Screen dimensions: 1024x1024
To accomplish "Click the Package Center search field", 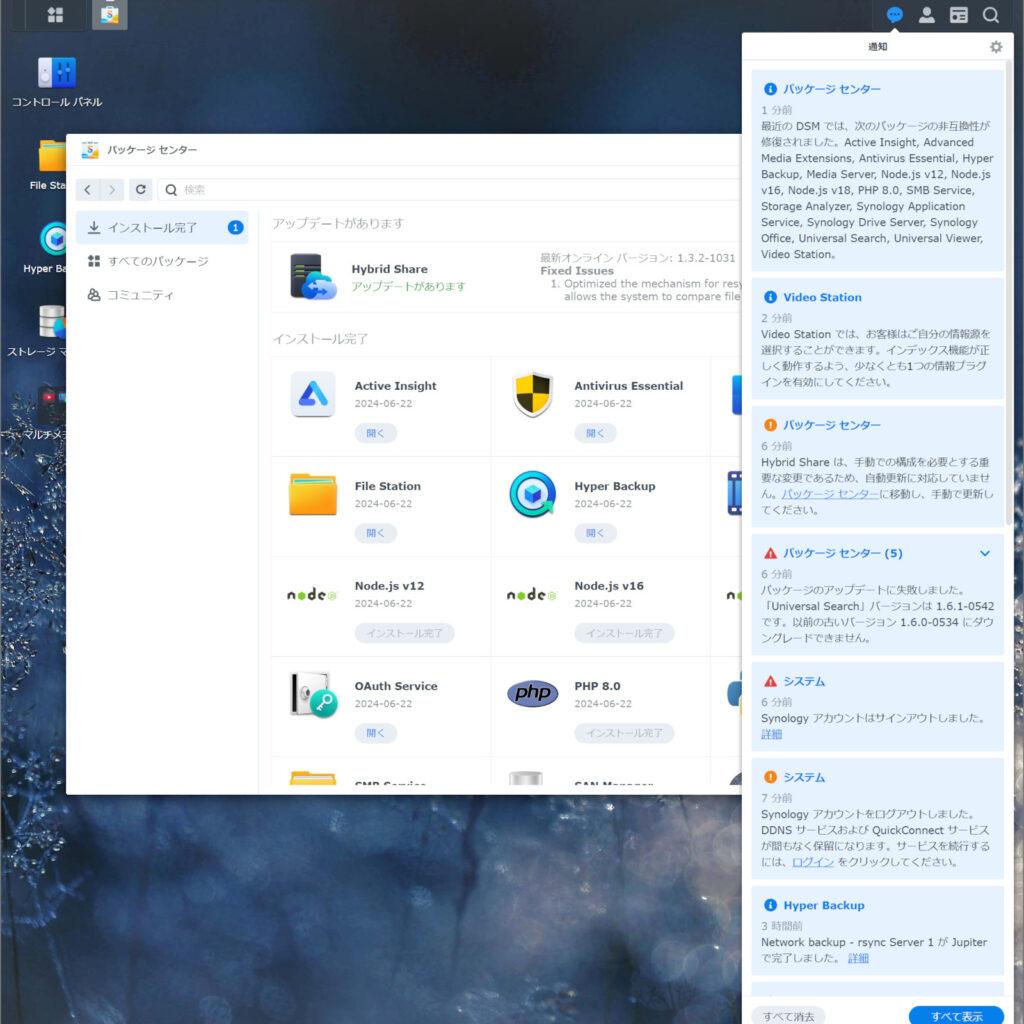I will point(449,190).
